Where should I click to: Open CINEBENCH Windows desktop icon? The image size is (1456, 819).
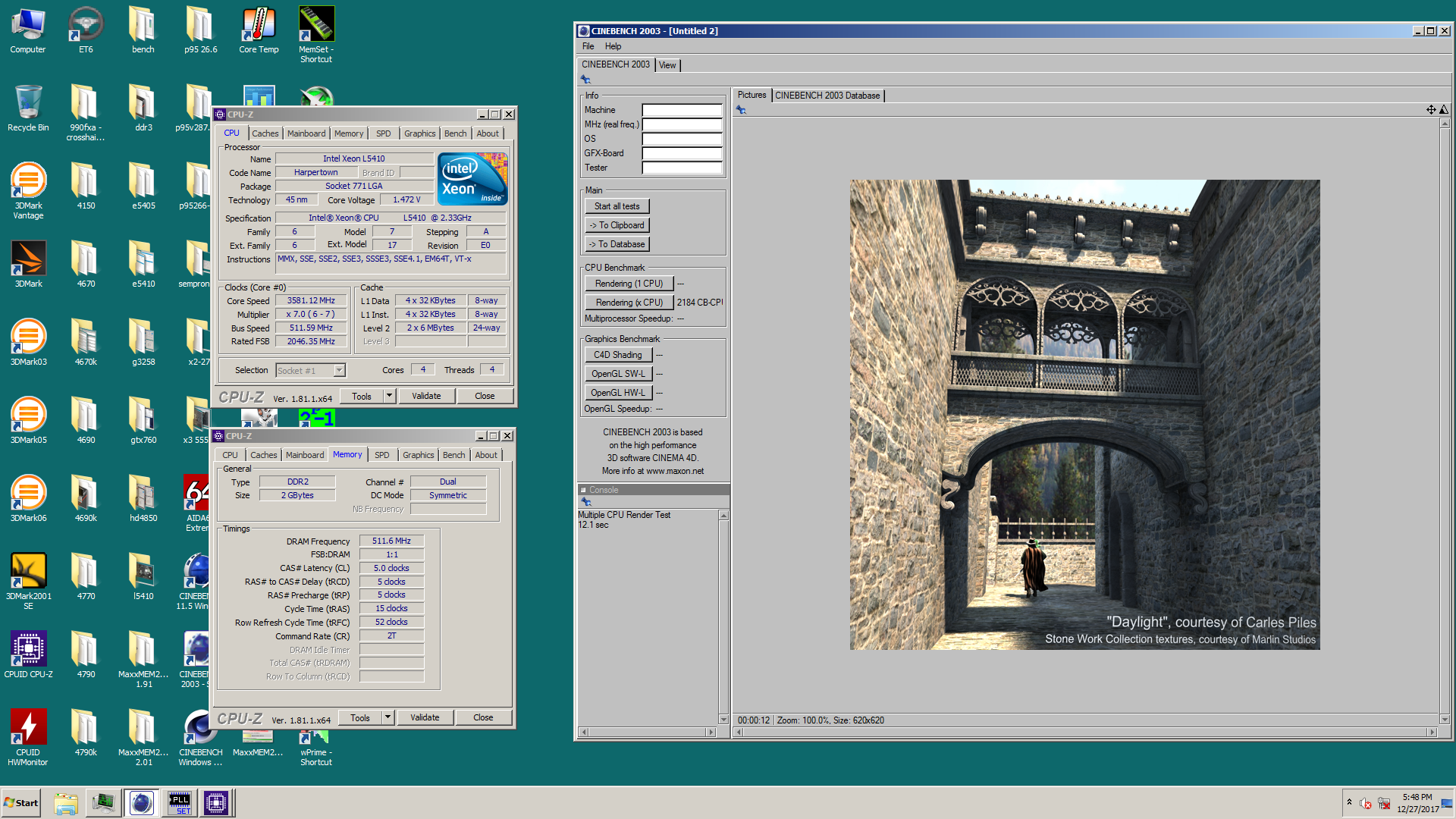201,738
